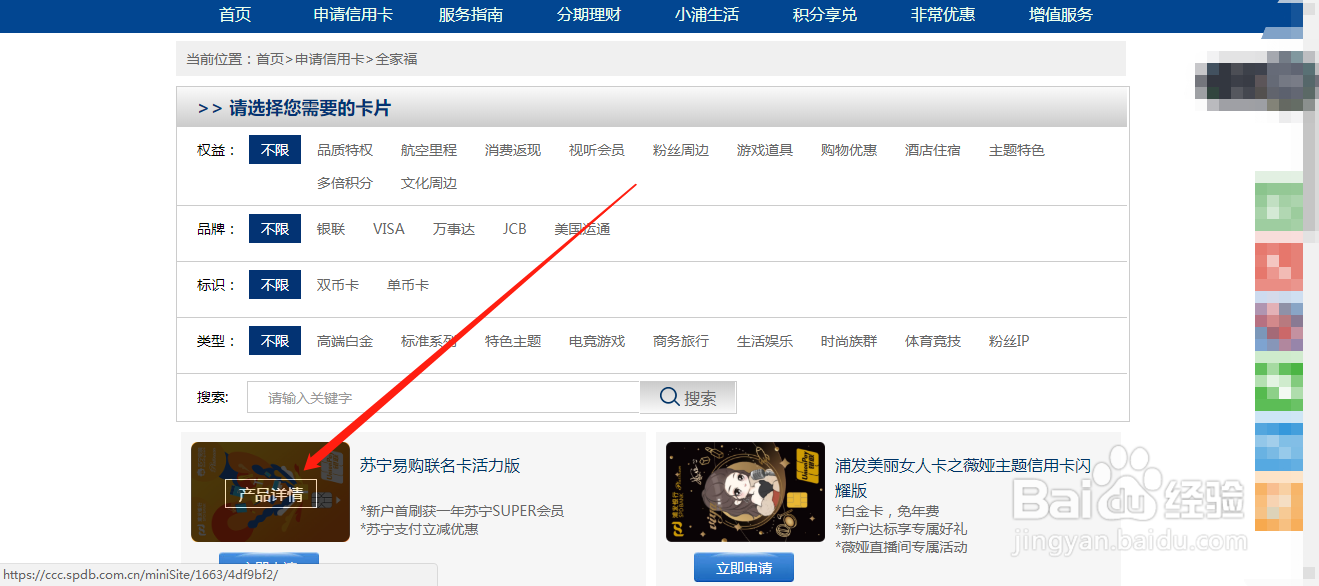Click 立即申请 under the 薇娅 card
Screen dimensions: 1319x586
(x=744, y=568)
